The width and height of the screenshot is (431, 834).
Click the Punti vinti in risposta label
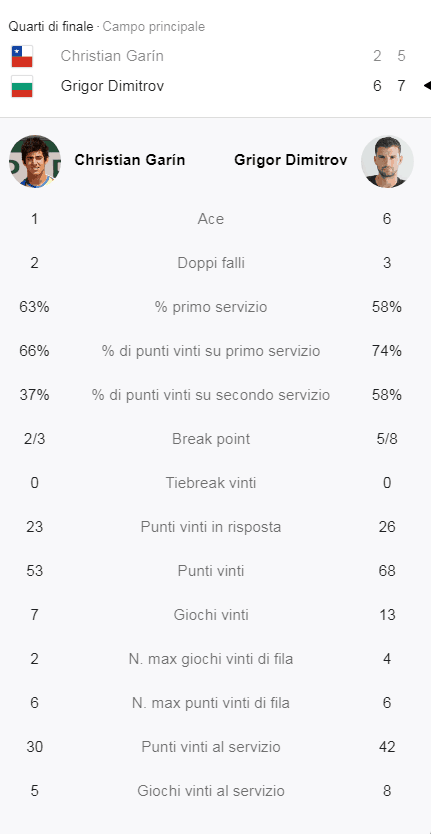(211, 527)
